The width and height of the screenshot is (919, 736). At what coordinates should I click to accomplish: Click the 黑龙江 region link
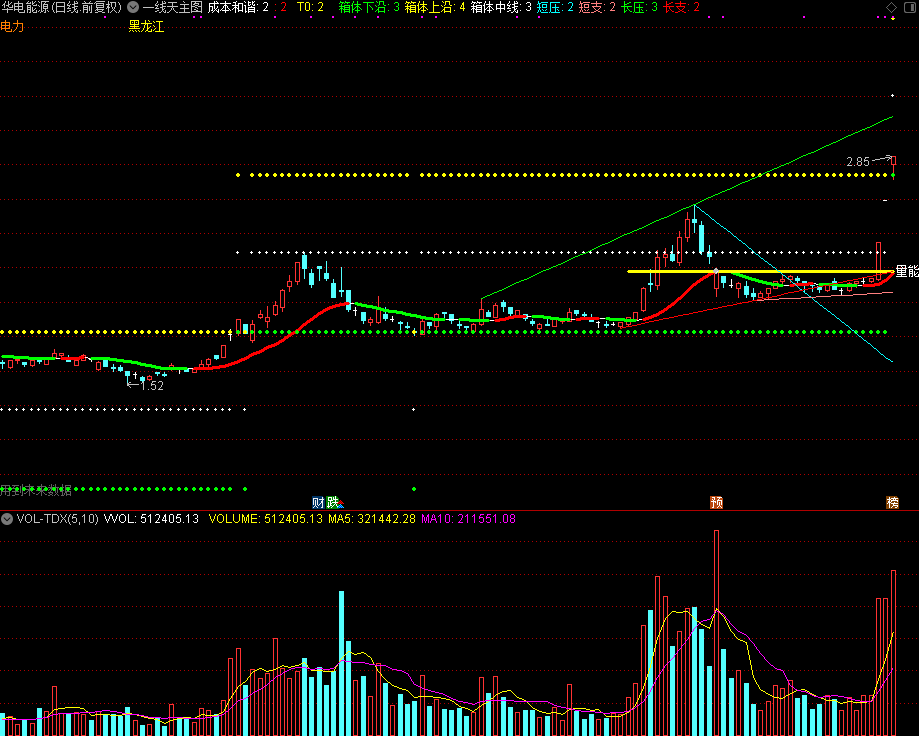point(146,26)
